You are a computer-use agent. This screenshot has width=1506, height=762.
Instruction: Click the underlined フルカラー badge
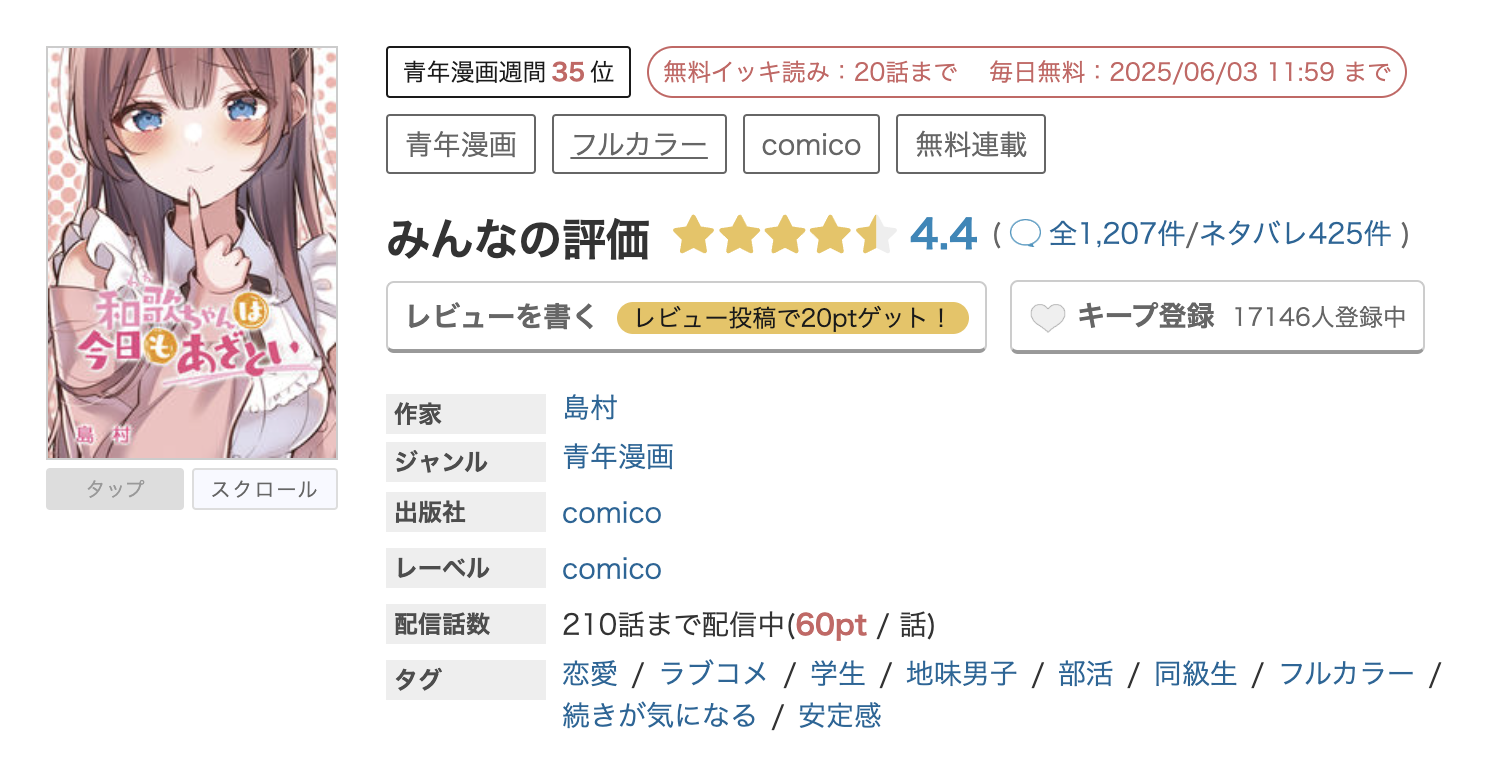639,144
